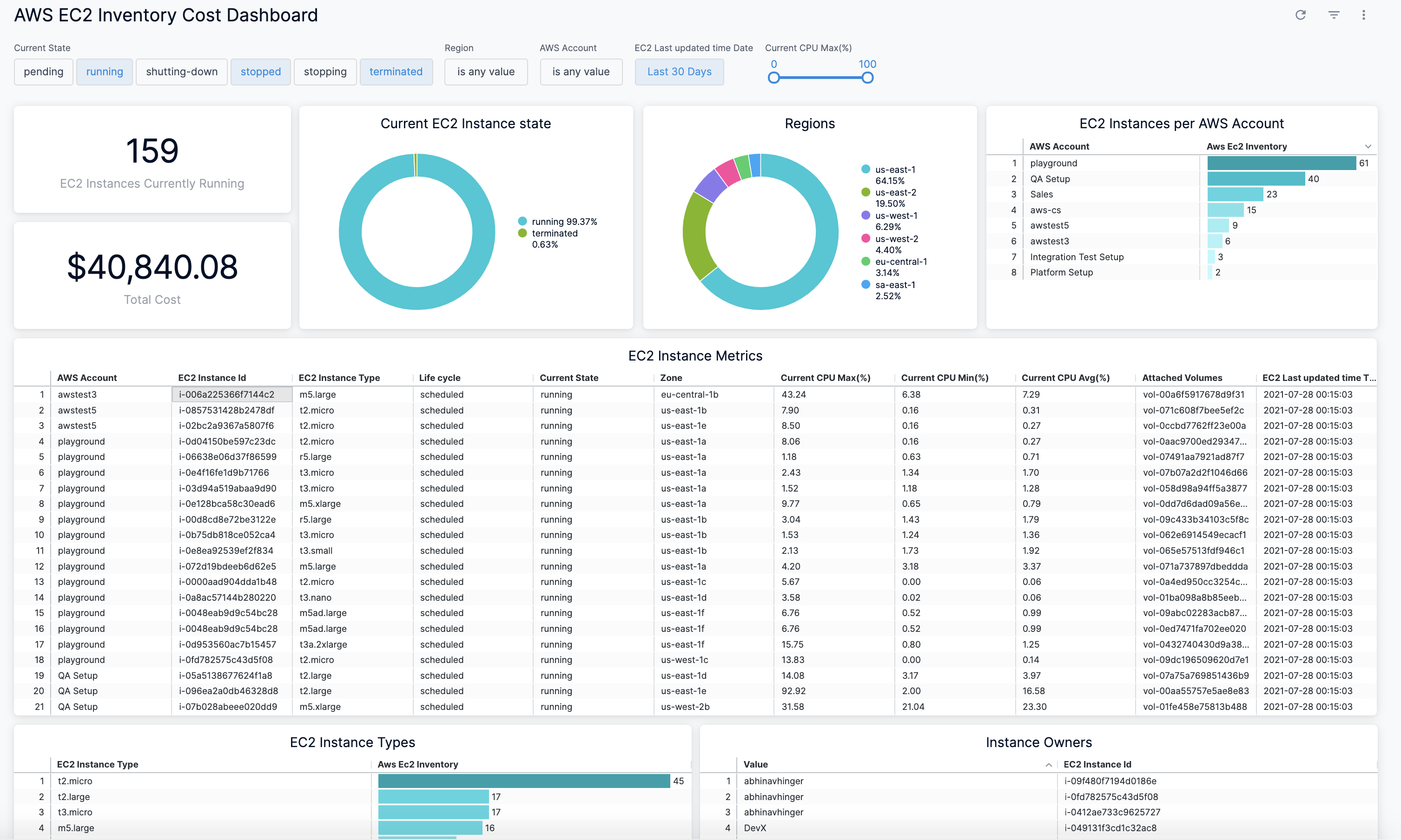Toggle the pending state filter
This screenshot has height=840, width=1401.
[44, 72]
